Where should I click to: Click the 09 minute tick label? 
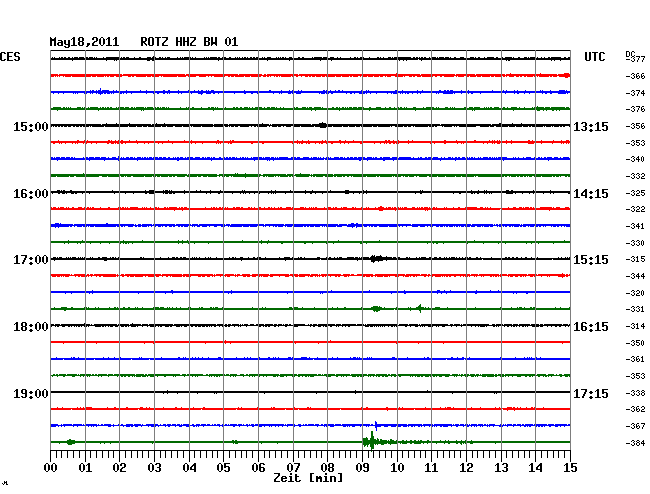click(x=362, y=468)
